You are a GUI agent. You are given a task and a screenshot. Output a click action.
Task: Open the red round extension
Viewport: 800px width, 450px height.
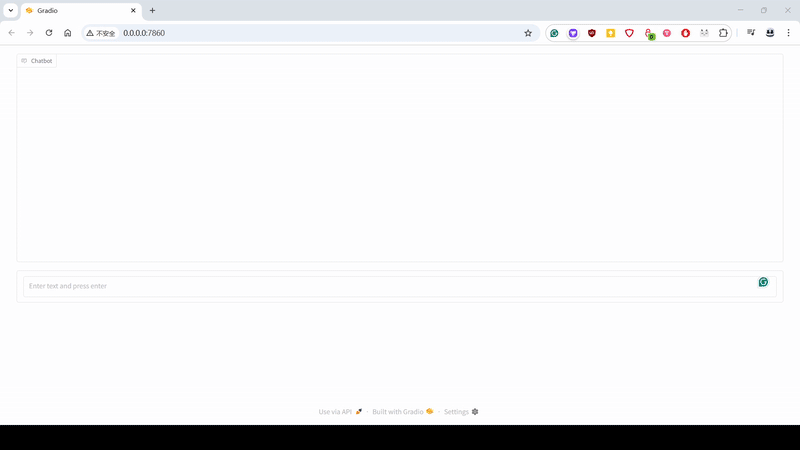[686, 33]
